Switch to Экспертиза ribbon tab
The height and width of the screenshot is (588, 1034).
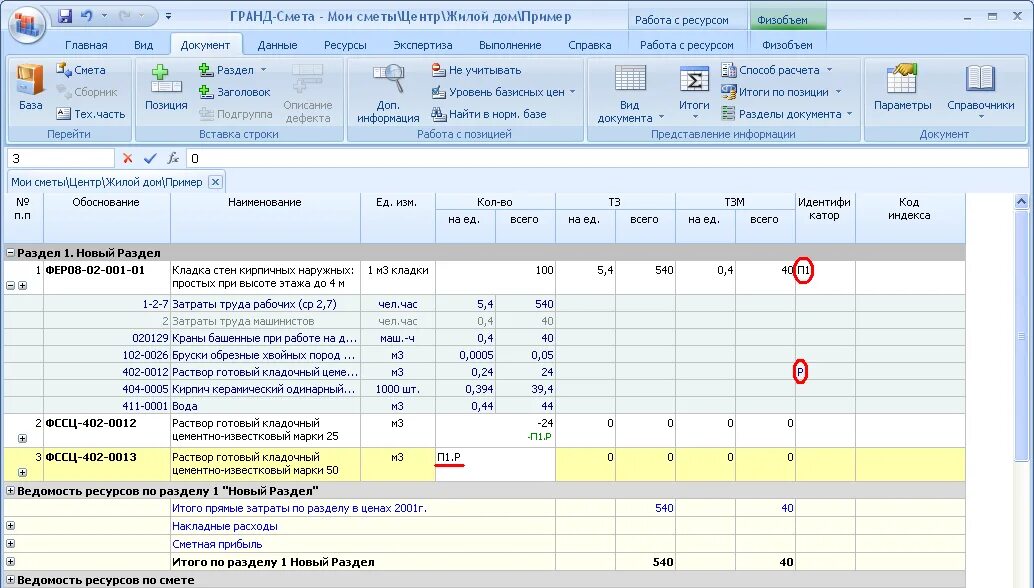coord(423,45)
